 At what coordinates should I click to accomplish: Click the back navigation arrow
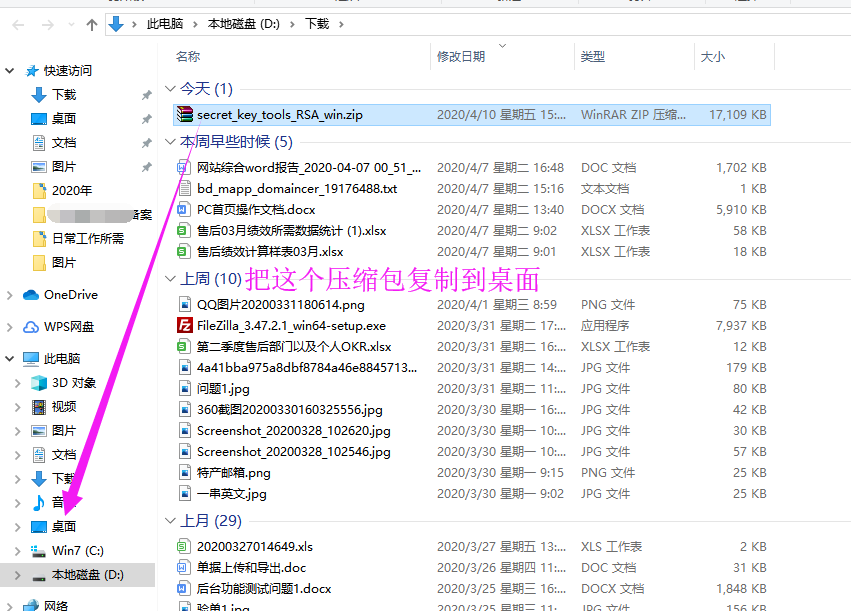pos(18,24)
